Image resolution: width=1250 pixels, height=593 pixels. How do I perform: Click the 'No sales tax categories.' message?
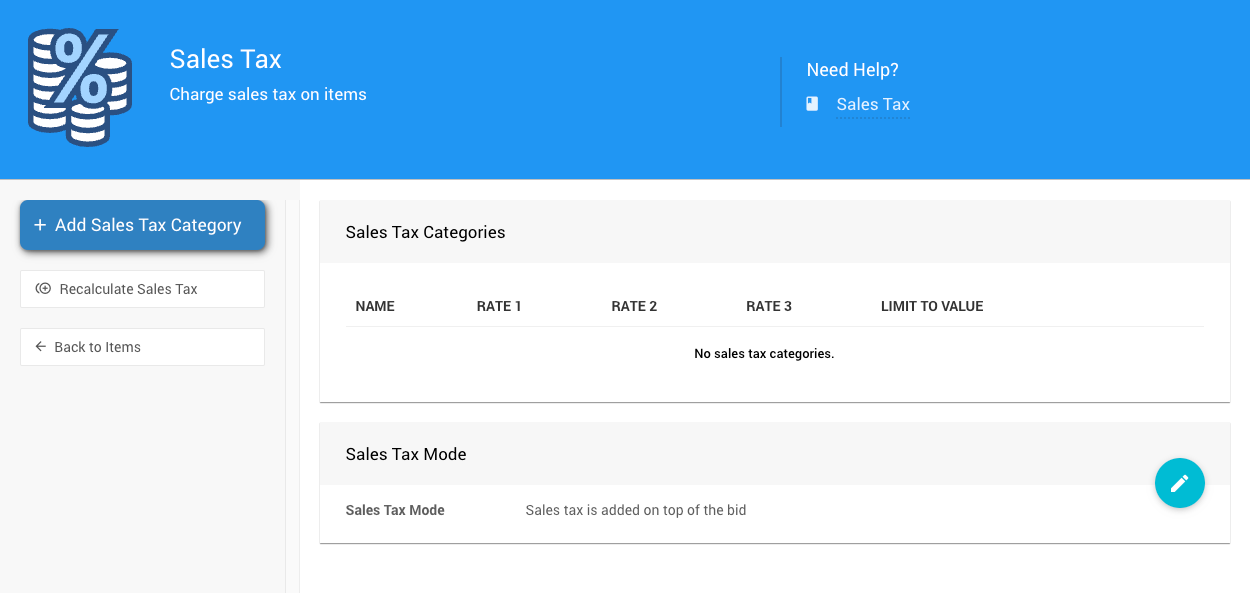764,354
